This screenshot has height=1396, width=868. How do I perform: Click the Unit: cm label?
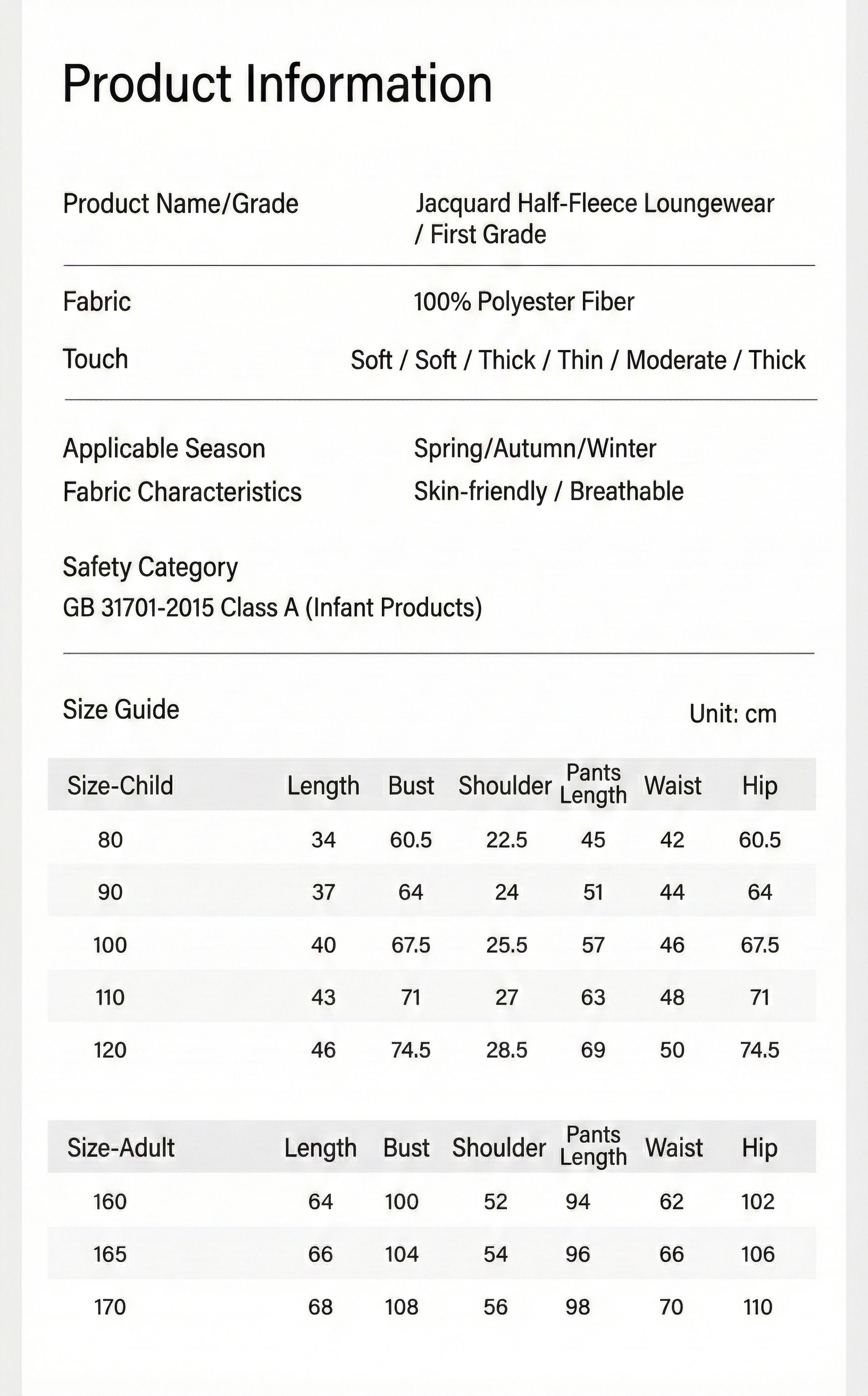[x=733, y=714]
